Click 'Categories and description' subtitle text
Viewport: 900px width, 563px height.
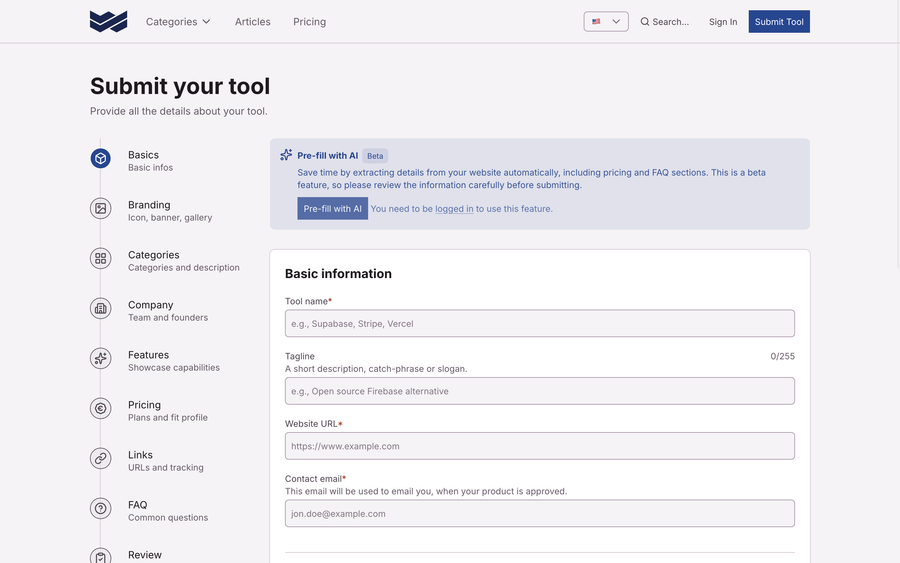click(x=184, y=267)
